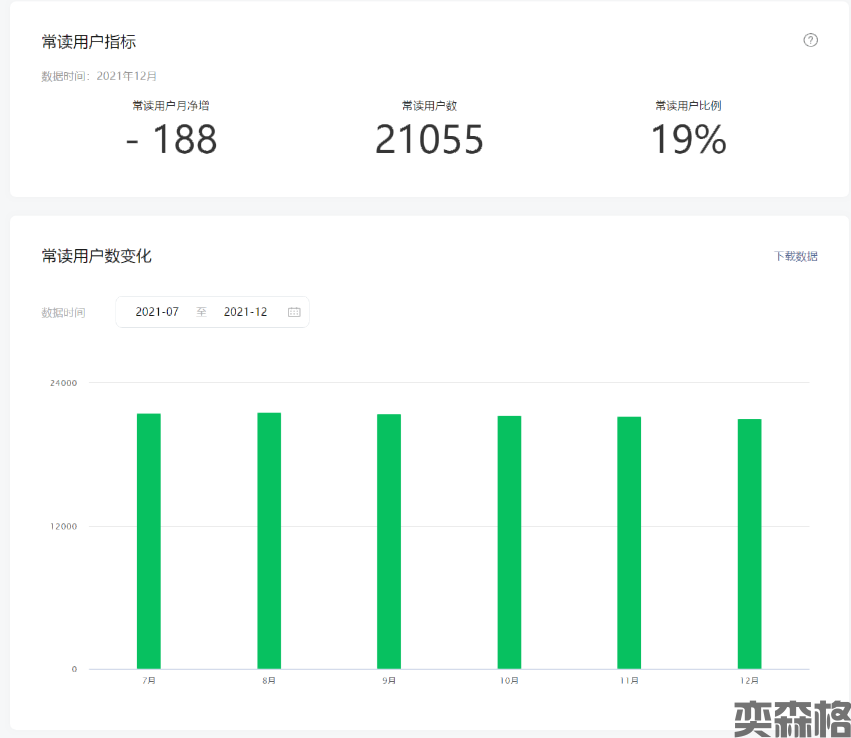851x738 pixels.
Task: Click the 12月 x-axis label
Action: click(749, 681)
